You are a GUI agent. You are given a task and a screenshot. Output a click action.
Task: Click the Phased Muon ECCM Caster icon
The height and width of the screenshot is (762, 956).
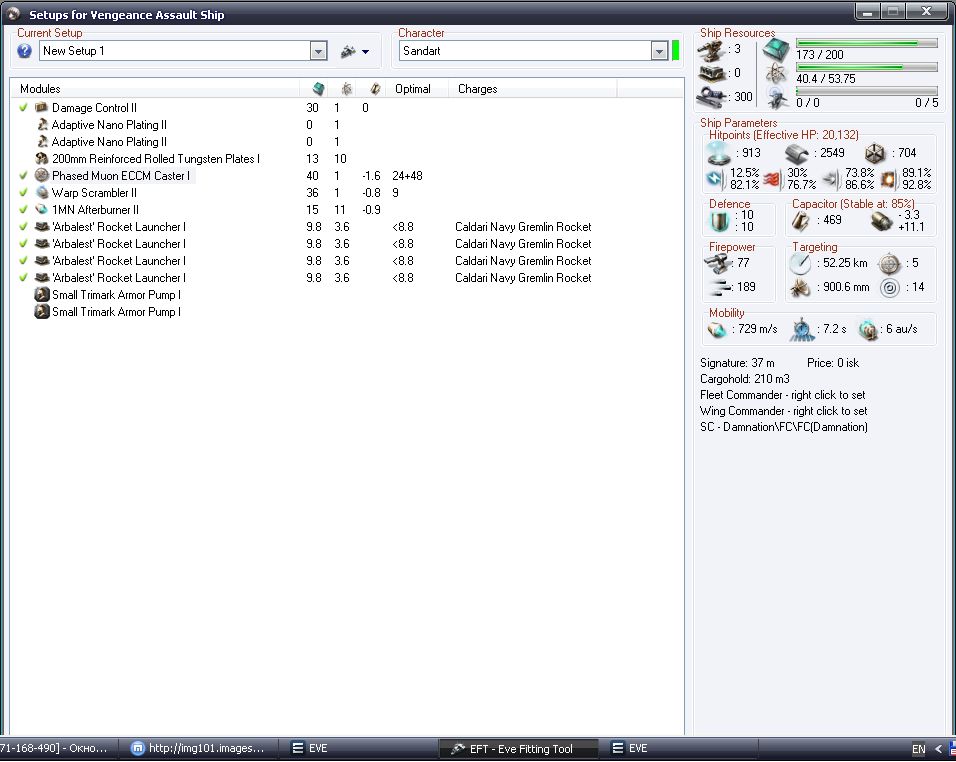(41, 176)
